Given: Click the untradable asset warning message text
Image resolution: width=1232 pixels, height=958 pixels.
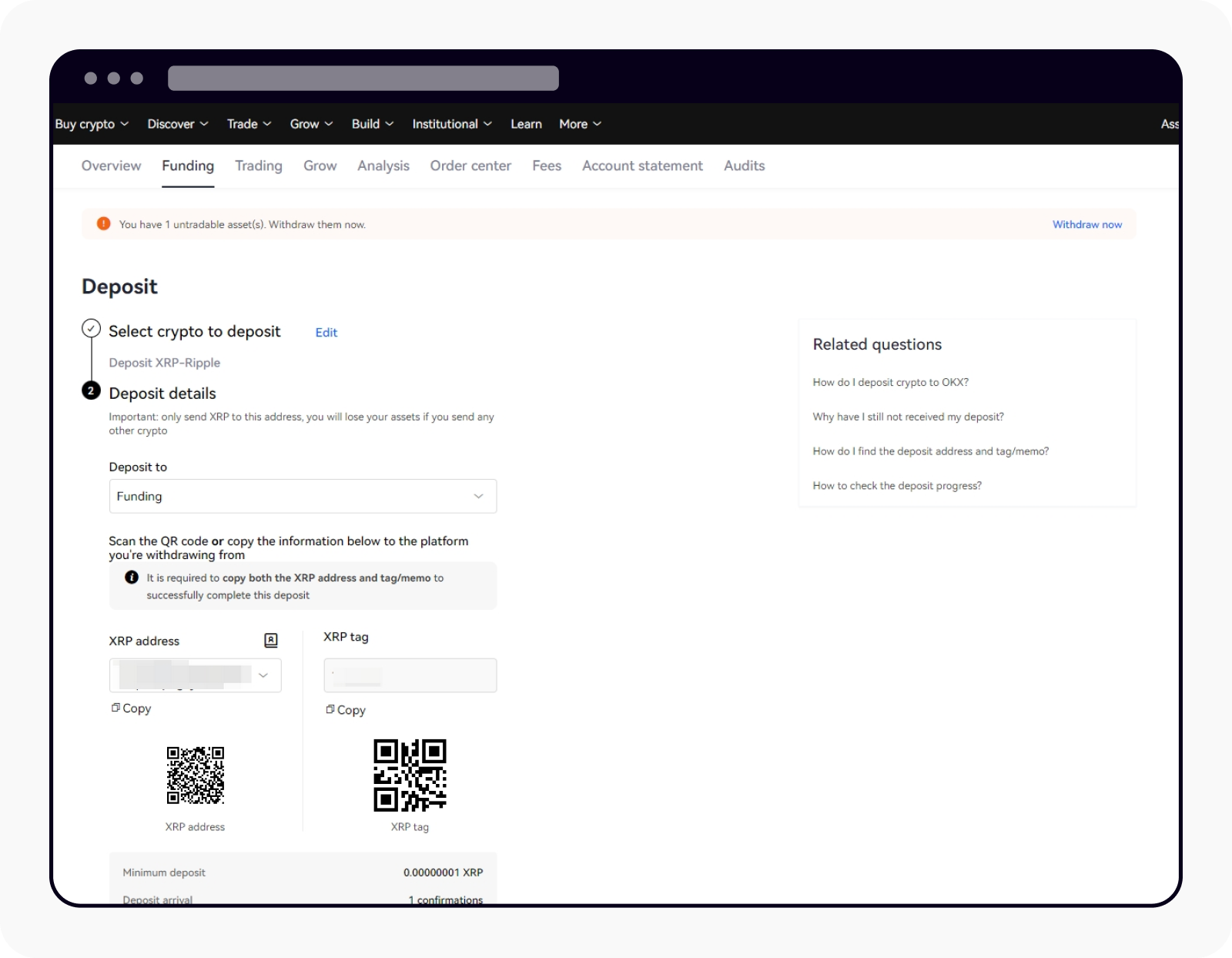Looking at the screenshot, I should (x=242, y=224).
